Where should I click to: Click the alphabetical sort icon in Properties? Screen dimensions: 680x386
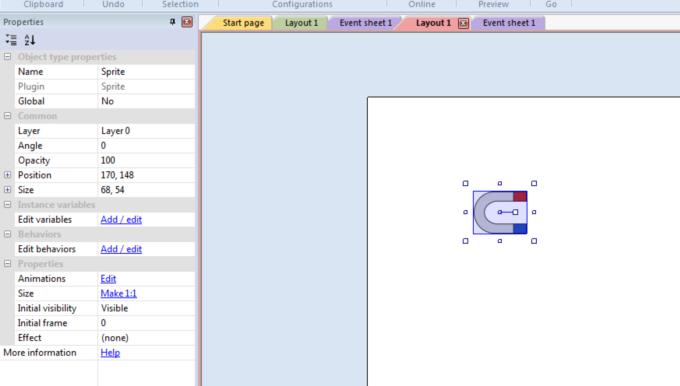tap(29, 40)
